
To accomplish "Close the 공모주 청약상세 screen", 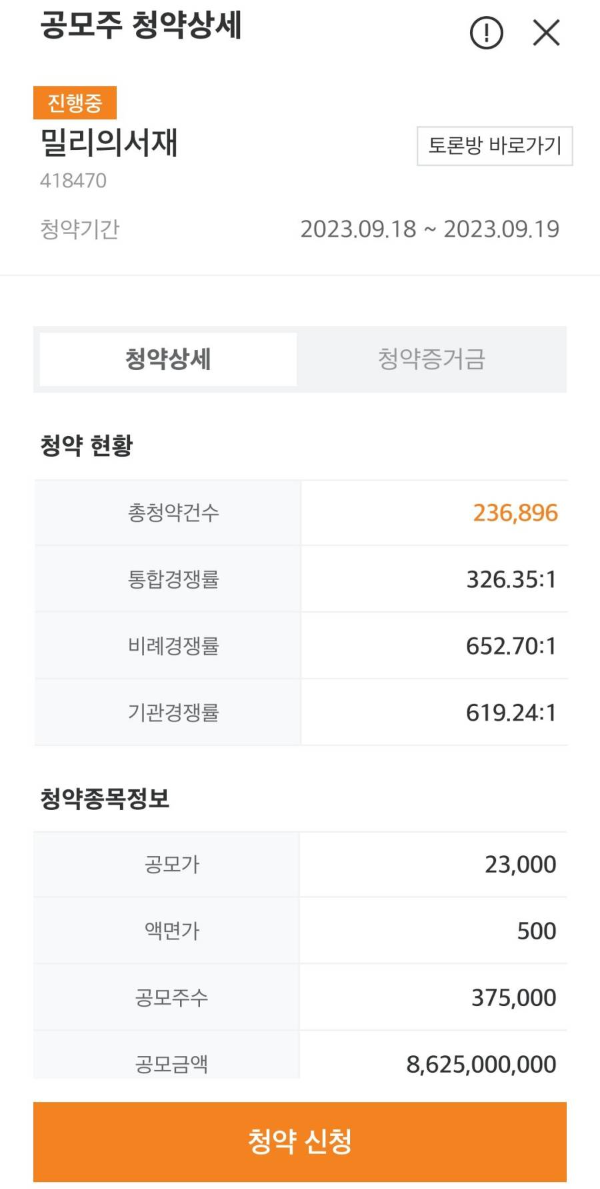I will [546, 33].
